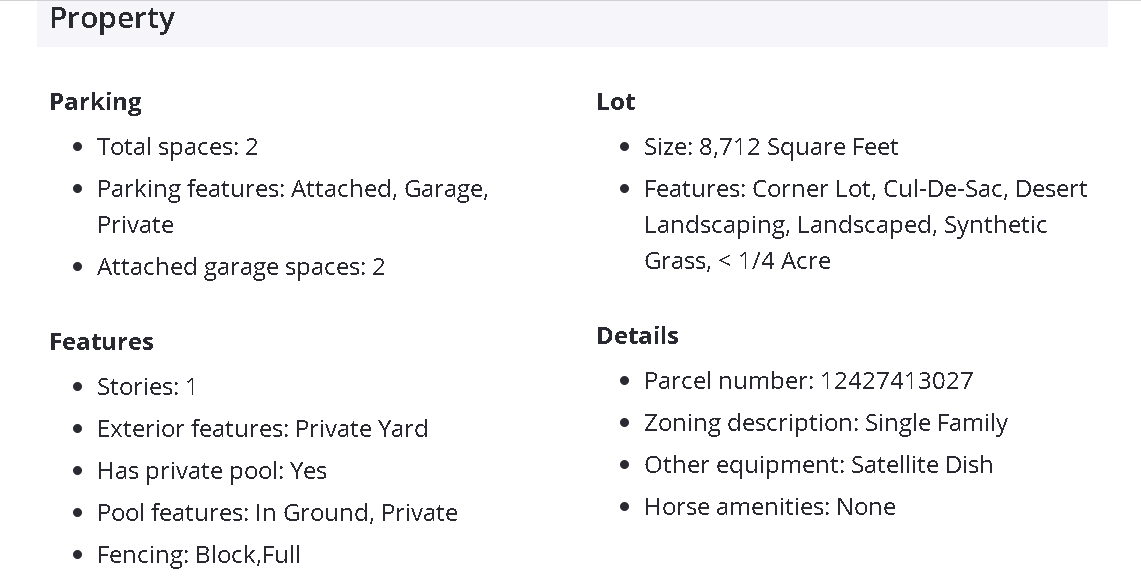This screenshot has width=1141, height=586.
Task: Click the Parking features list item
Action: point(292,190)
